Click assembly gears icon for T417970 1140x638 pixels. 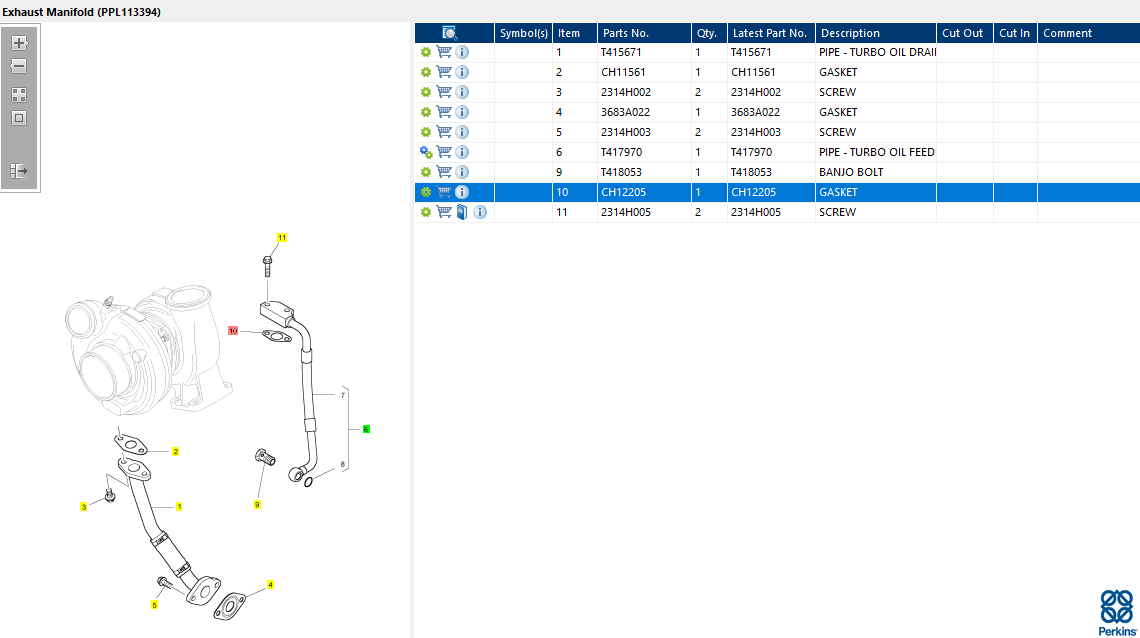click(x=426, y=152)
